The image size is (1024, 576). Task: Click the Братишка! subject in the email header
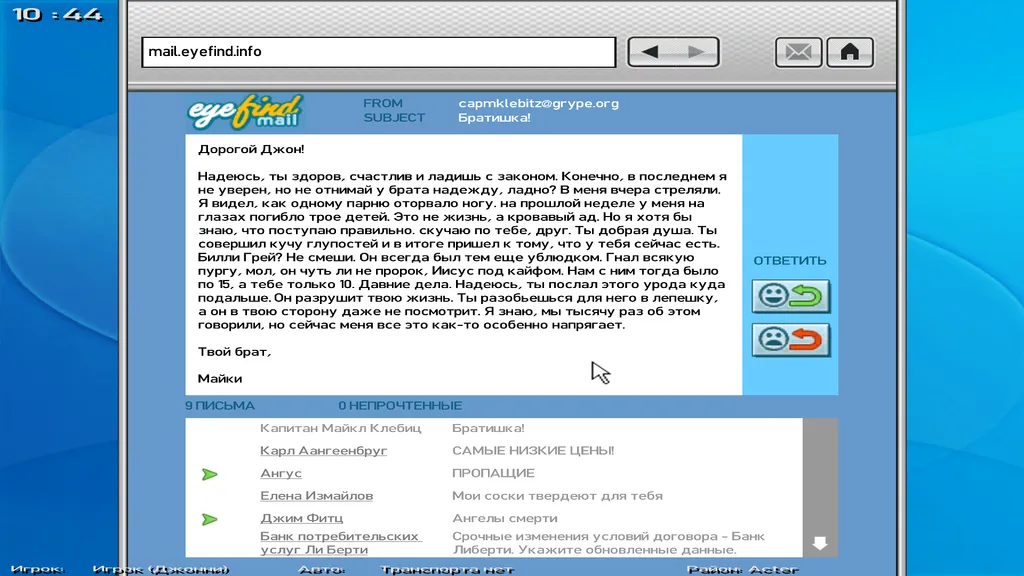(494, 118)
